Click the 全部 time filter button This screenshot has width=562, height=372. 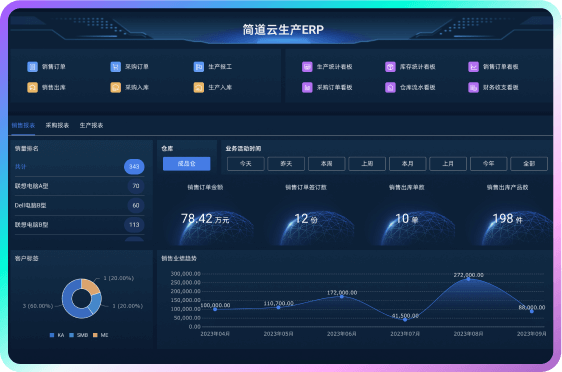529,164
